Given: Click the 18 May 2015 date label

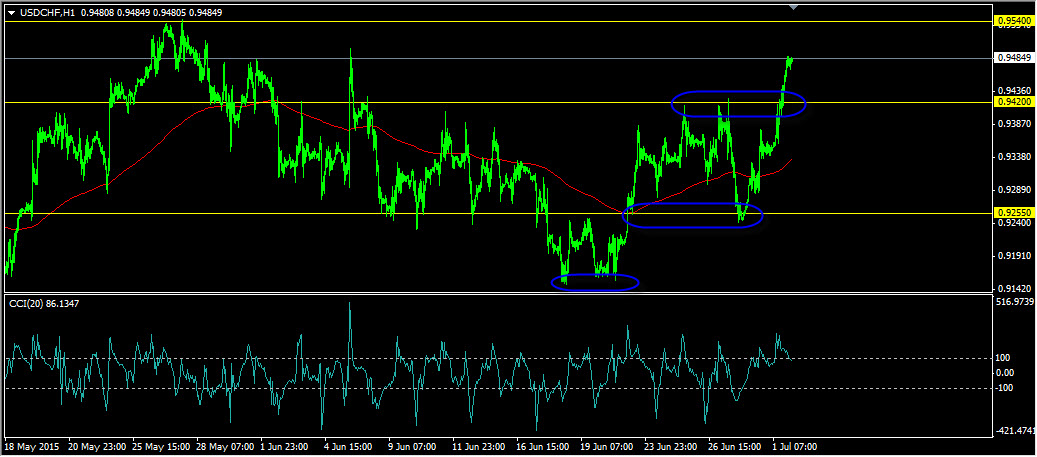Looking at the screenshot, I should 32,447.
